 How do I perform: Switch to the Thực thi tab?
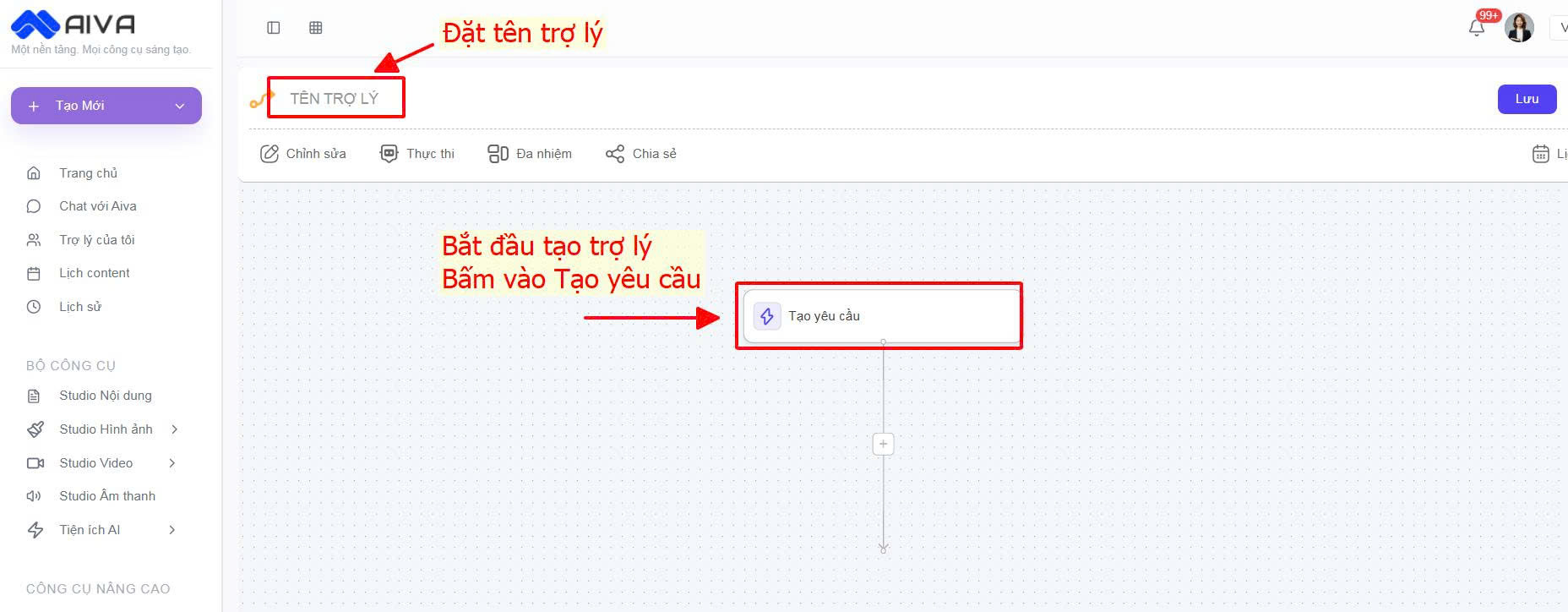[x=417, y=154]
